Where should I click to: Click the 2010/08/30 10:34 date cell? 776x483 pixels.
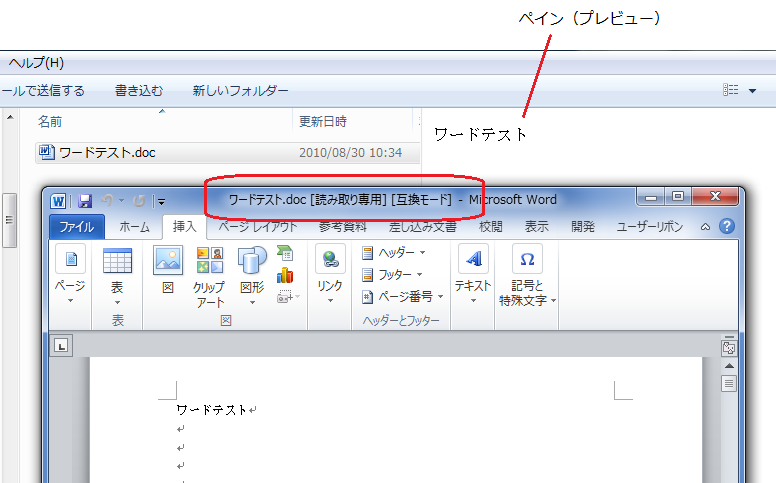[350, 153]
